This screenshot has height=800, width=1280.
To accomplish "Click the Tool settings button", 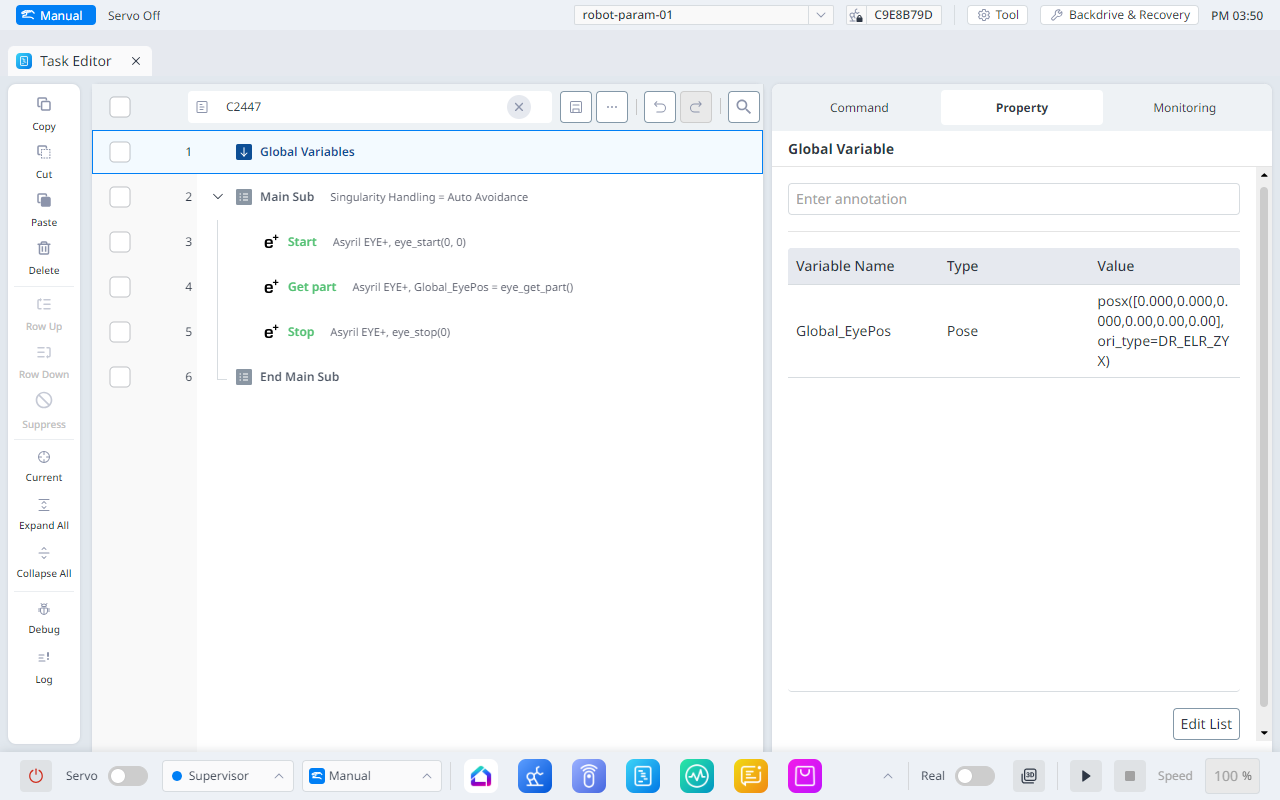I will 997,15.
